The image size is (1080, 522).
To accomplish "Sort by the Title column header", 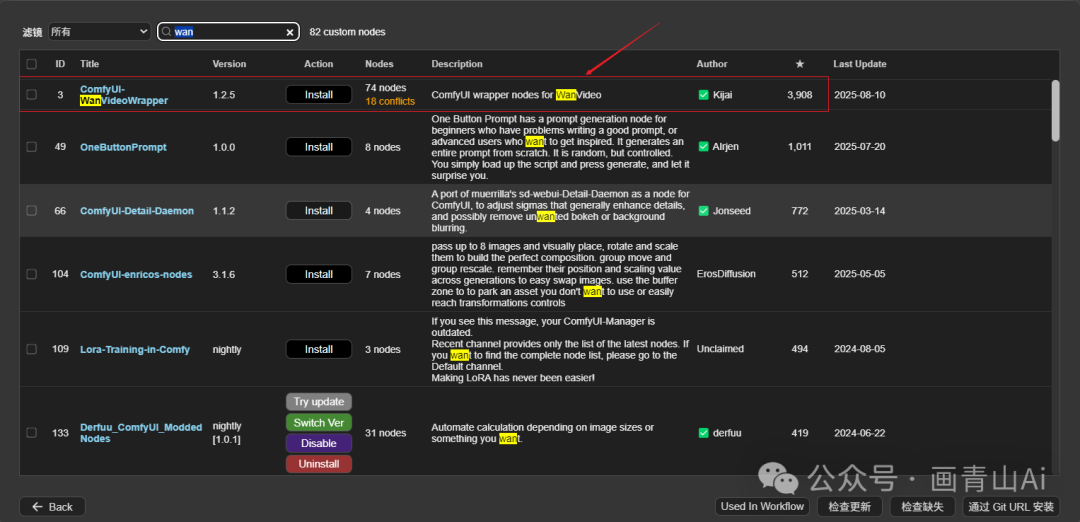I will (x=90, y=64).
